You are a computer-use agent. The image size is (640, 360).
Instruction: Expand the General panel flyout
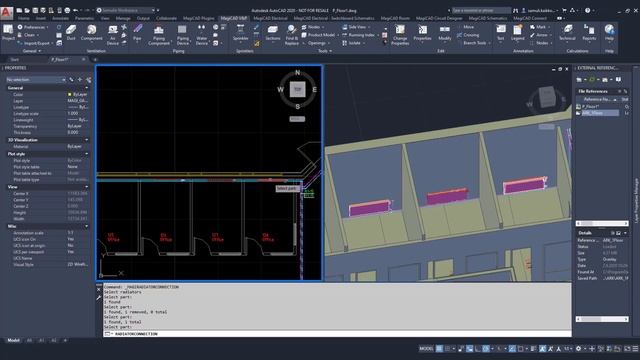pyautogui.click(x=32, y=51)
